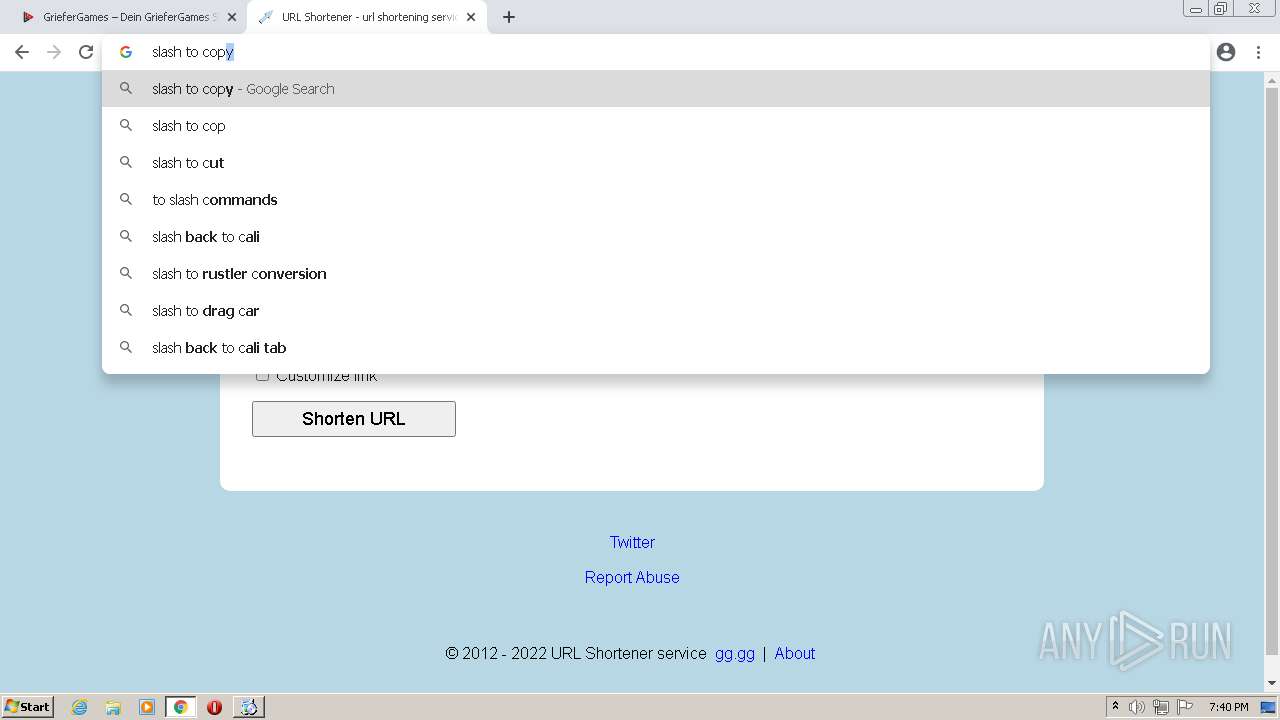Image resolution: width=1280 pixels, height=720 pixels.
Task: Show hidden system tray icons
Action: click(x=1115, y=706)
